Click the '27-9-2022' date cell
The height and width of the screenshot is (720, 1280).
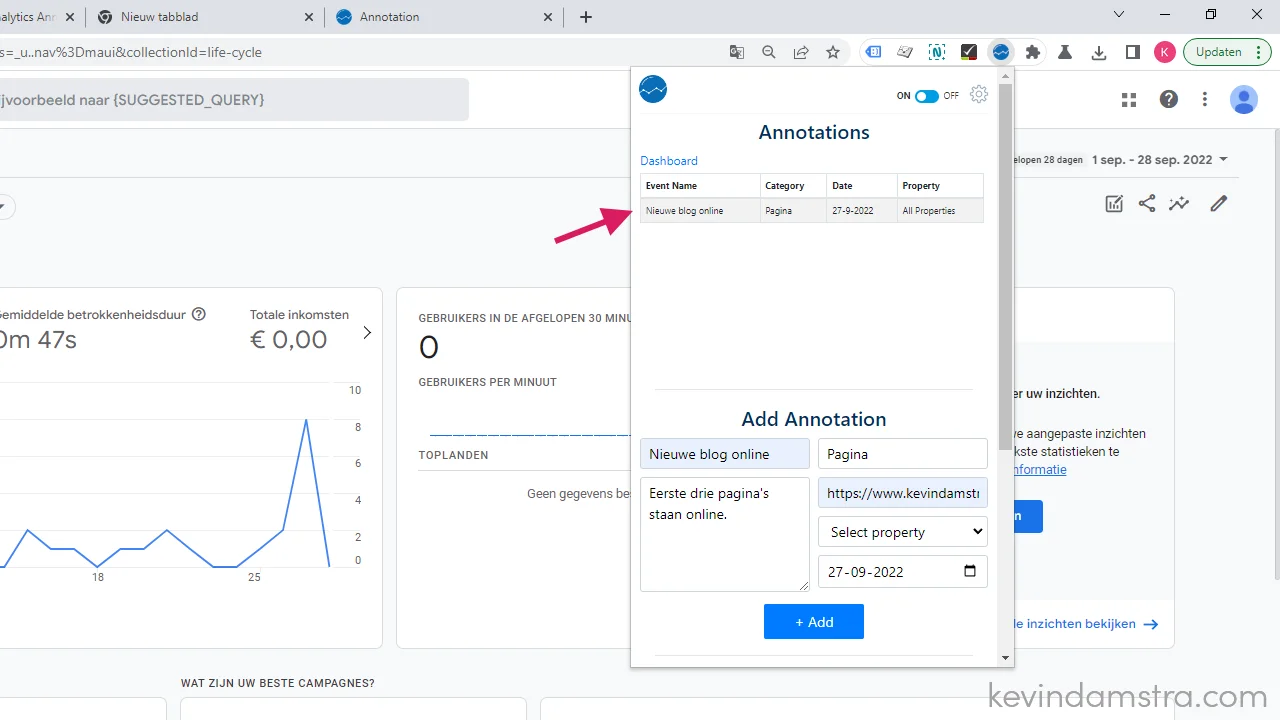(x=861, y=211)
